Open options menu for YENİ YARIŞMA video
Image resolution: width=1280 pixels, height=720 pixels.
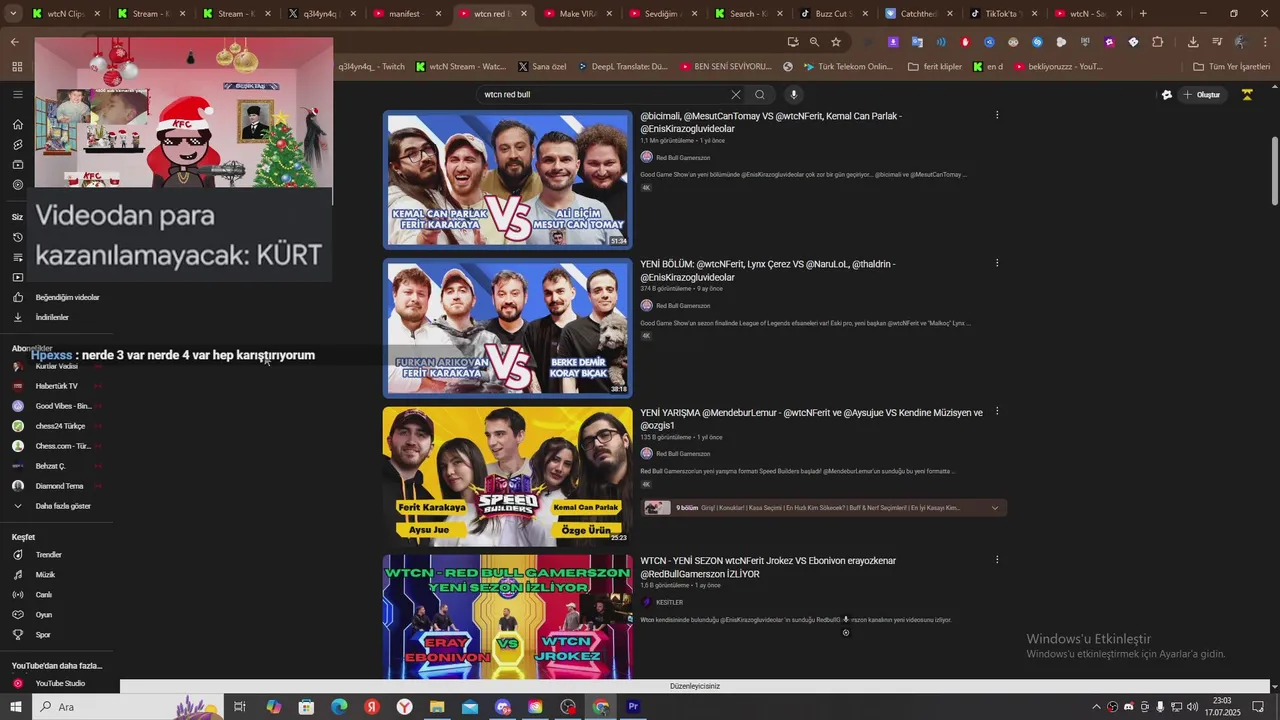coord(997,411)
